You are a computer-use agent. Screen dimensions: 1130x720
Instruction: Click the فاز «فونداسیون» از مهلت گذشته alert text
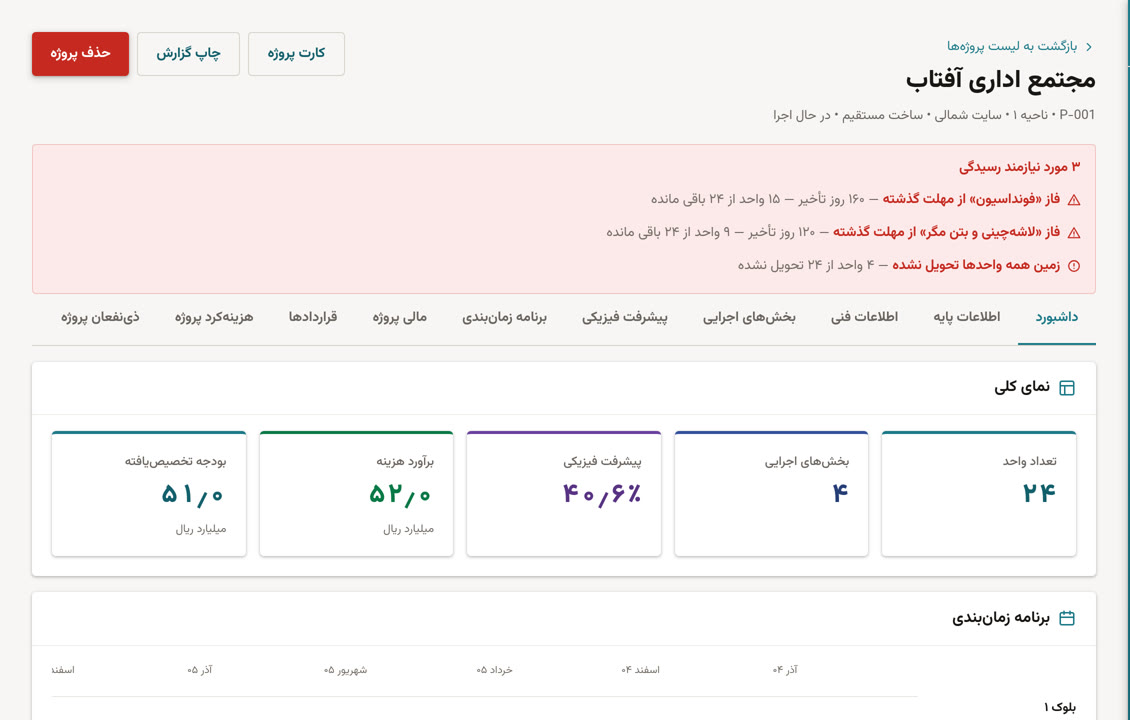(x=971, y=199)
